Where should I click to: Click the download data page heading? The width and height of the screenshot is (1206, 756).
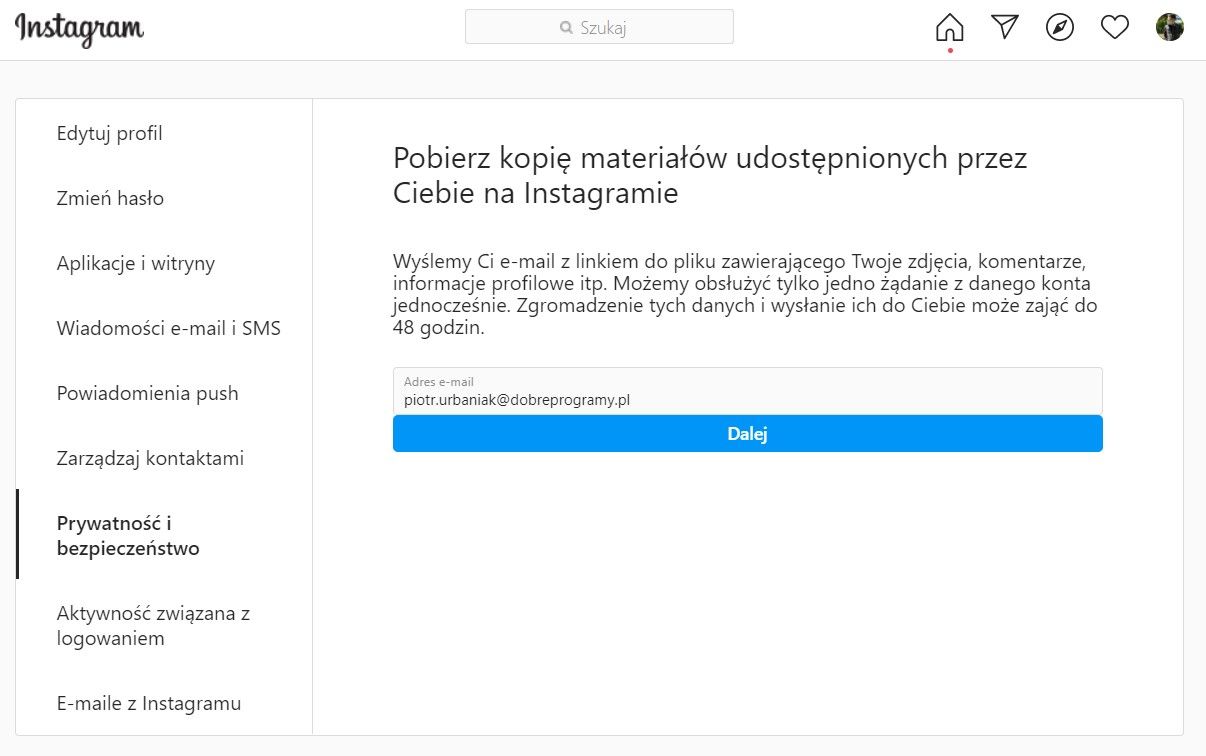click(710, 175)
